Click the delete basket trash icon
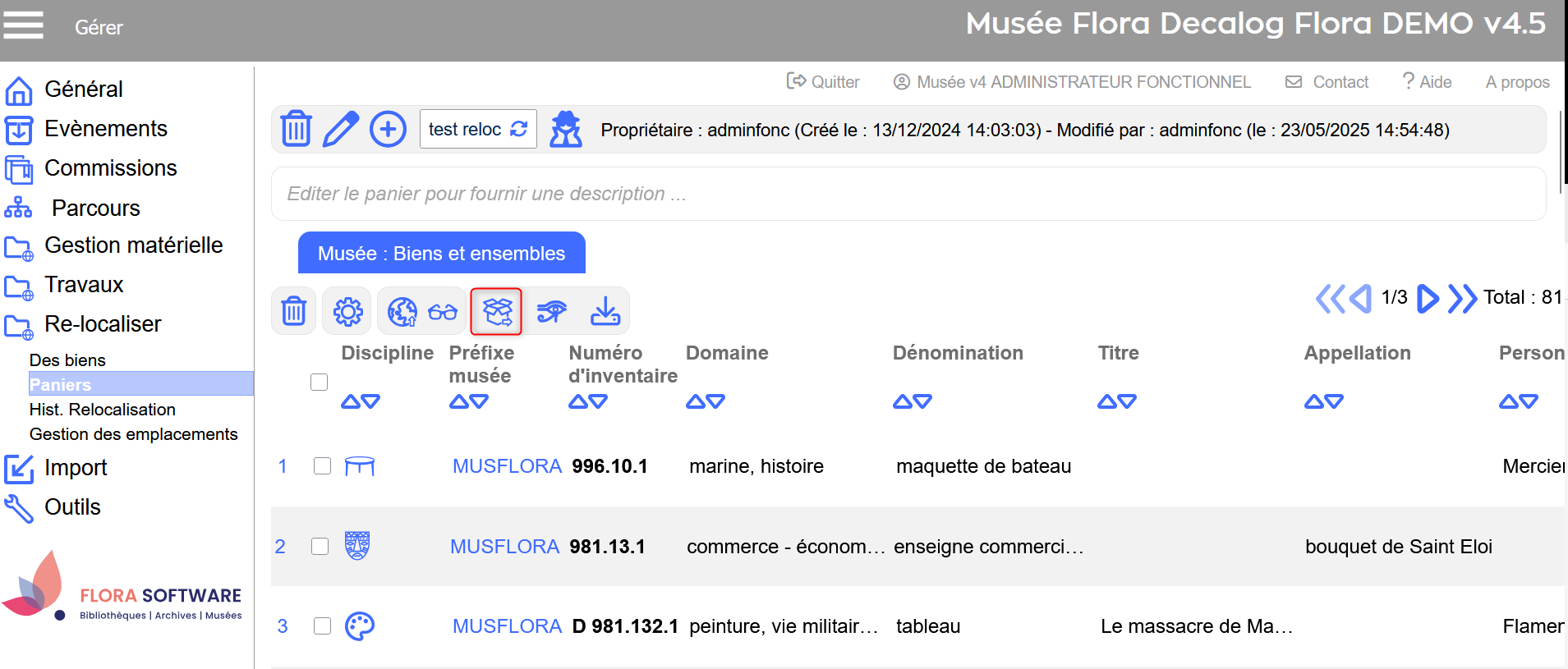 (x=296, y=129)
